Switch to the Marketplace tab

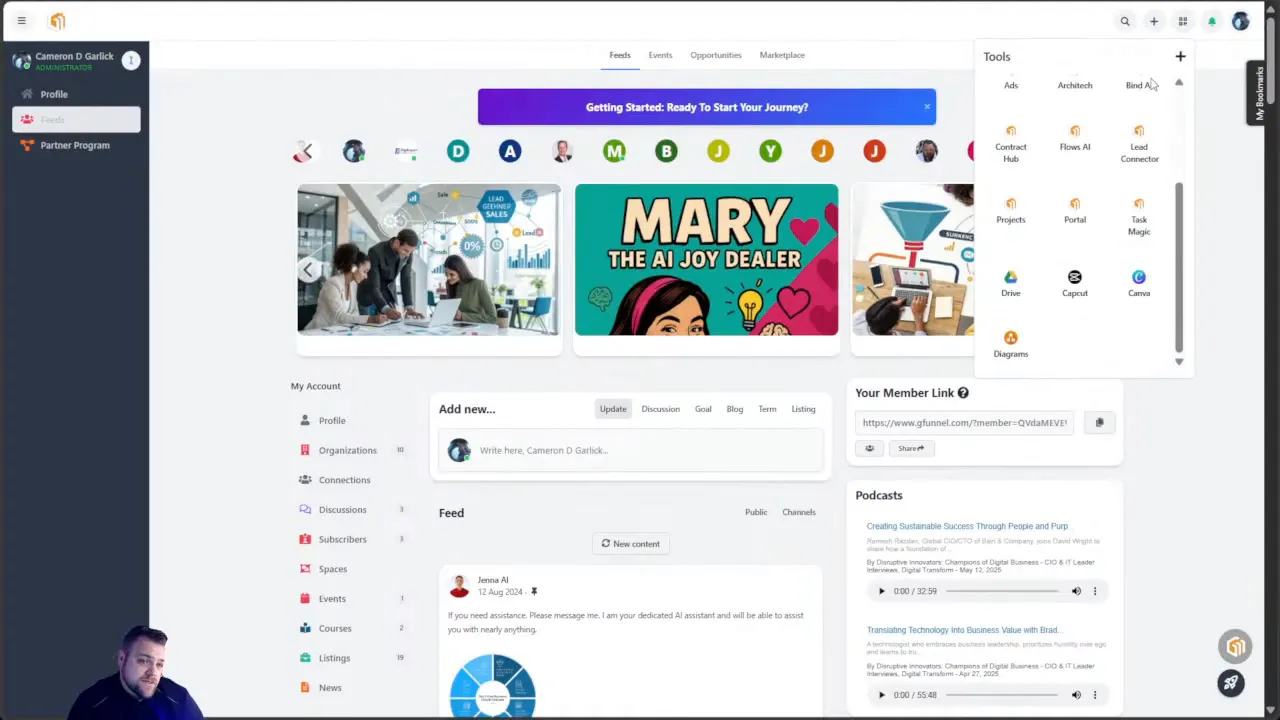point(782,55)
